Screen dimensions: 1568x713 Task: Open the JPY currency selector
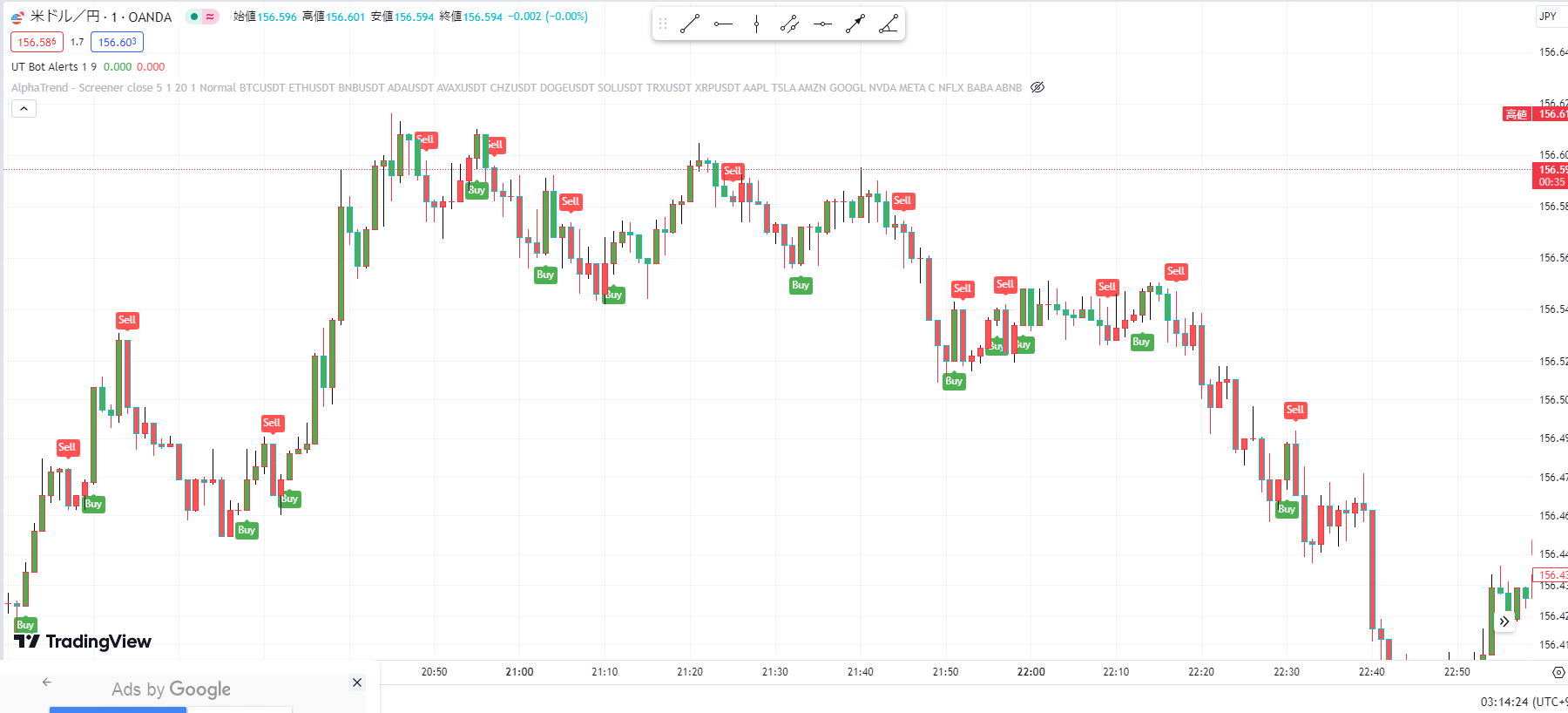coord(1548,17)
